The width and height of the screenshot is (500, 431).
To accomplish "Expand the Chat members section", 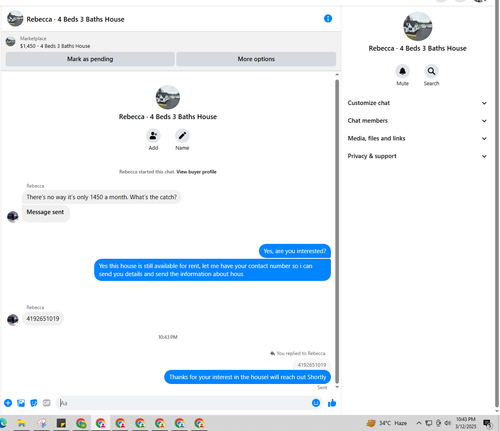I will click(x=417, y=121).
